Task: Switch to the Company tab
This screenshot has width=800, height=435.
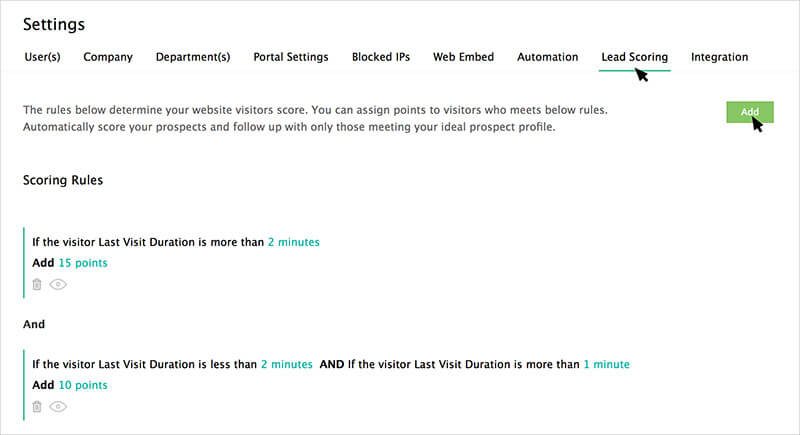Action: (108, 57)
